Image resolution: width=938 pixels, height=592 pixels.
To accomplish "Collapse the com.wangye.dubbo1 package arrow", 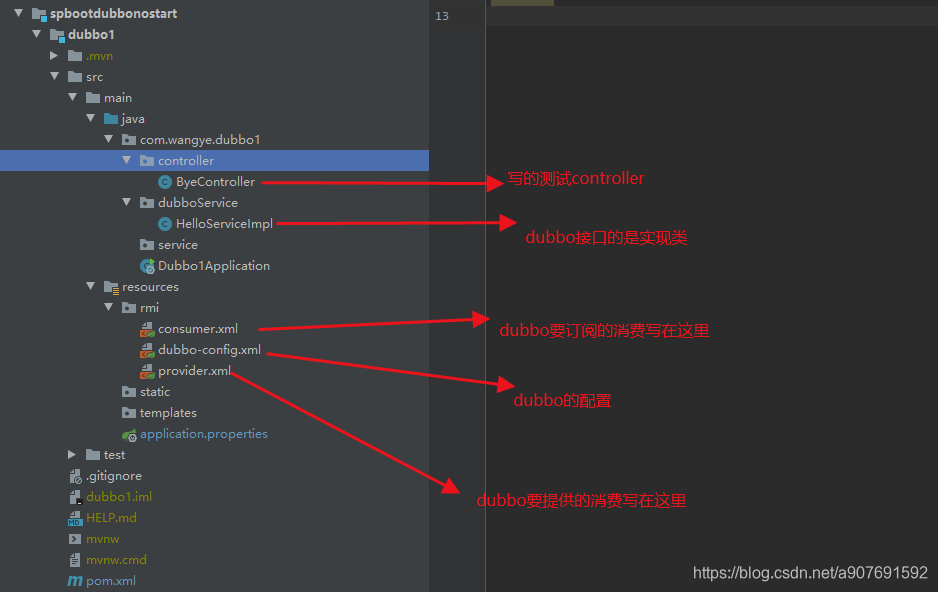I will click(108, 139).
